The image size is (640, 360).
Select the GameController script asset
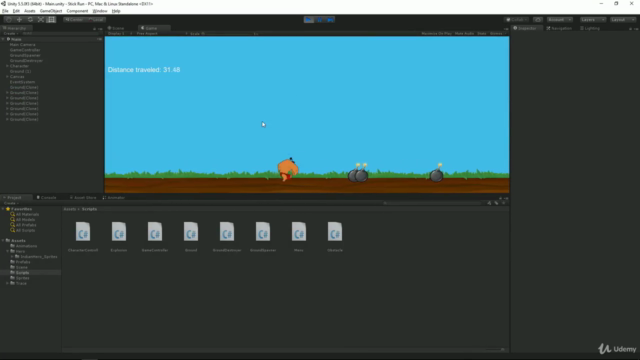click(x=155, y=237)
